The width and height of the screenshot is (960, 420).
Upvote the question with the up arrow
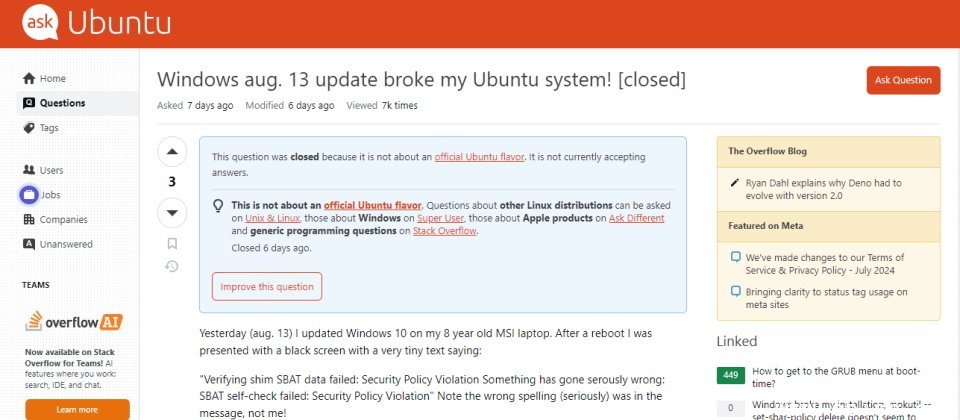point(172,152)
